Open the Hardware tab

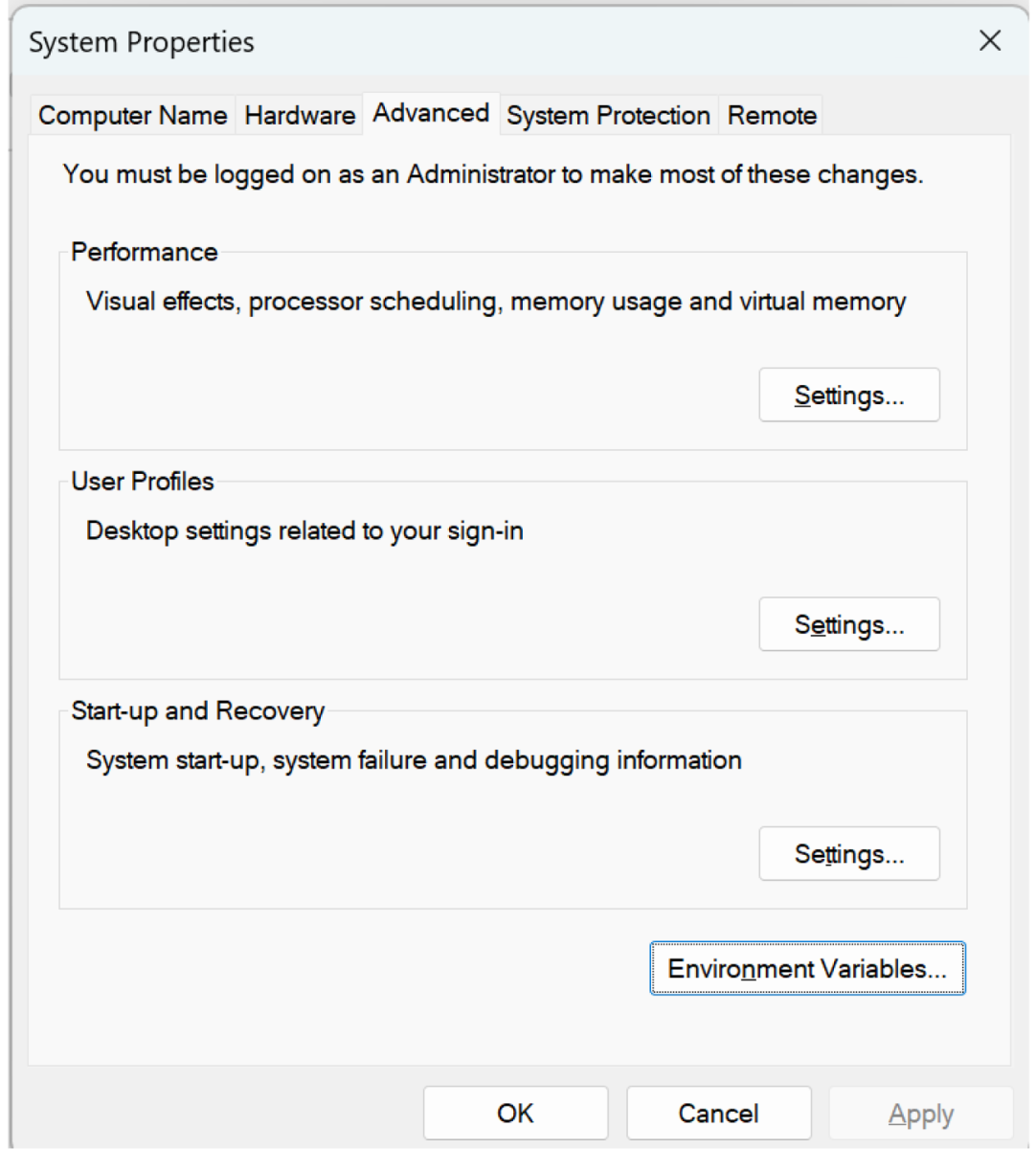click(299, 115)
